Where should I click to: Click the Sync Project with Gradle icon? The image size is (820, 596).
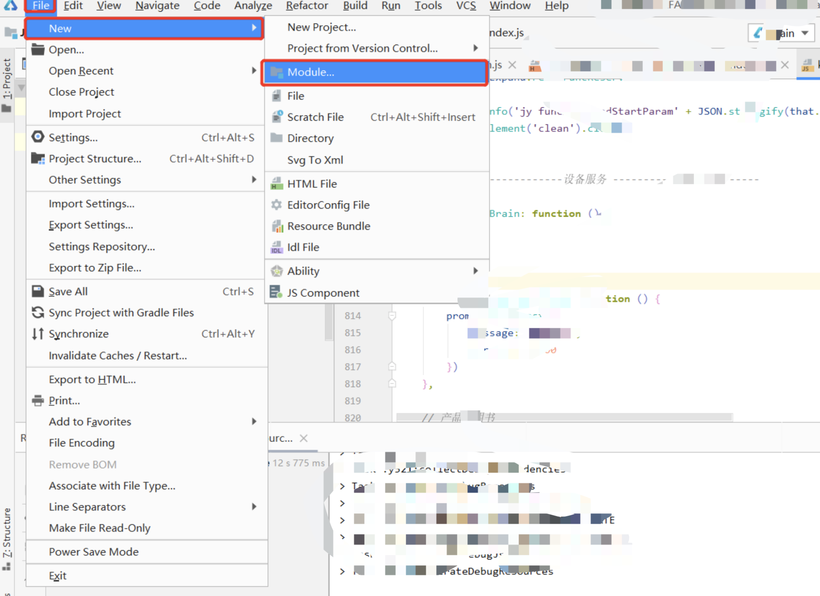[x=38, y=313]
